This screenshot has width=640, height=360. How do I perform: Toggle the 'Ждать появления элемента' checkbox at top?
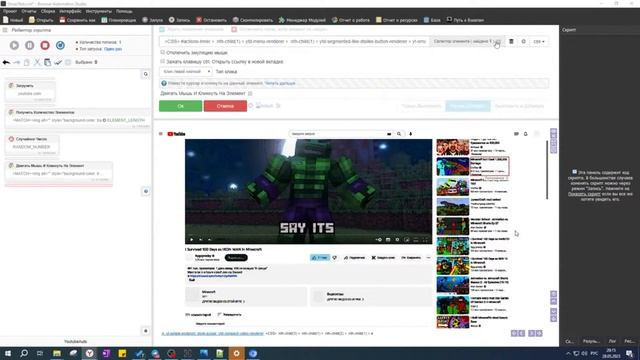[x=162, y=29]
